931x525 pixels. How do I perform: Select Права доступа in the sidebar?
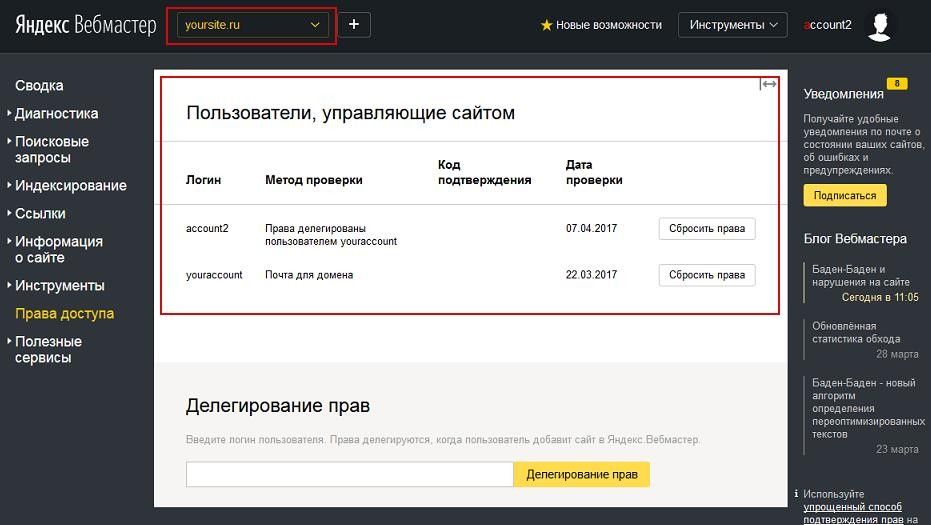coord(64,314)
